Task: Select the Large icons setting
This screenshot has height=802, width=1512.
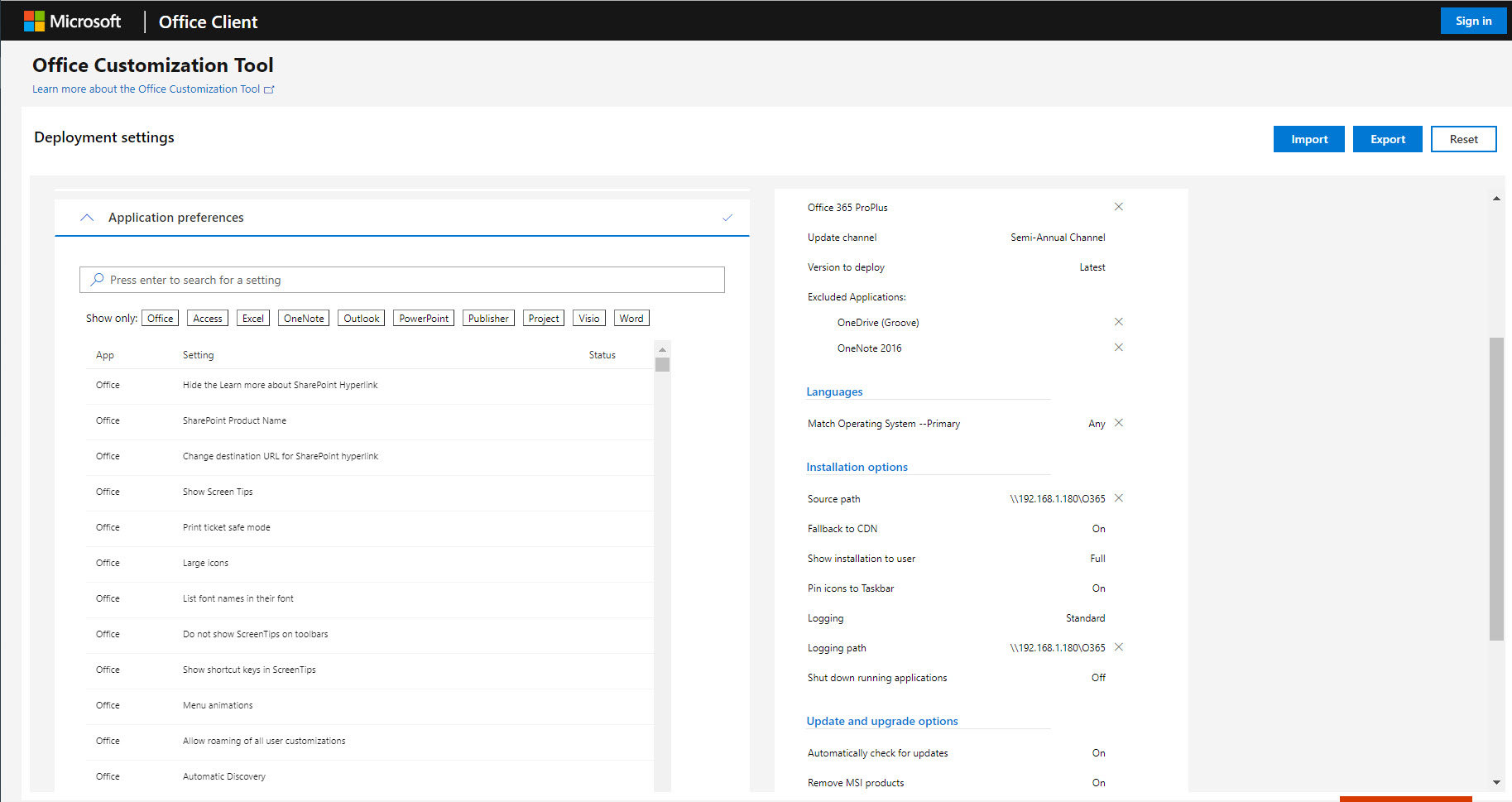Action: [369, 564]
